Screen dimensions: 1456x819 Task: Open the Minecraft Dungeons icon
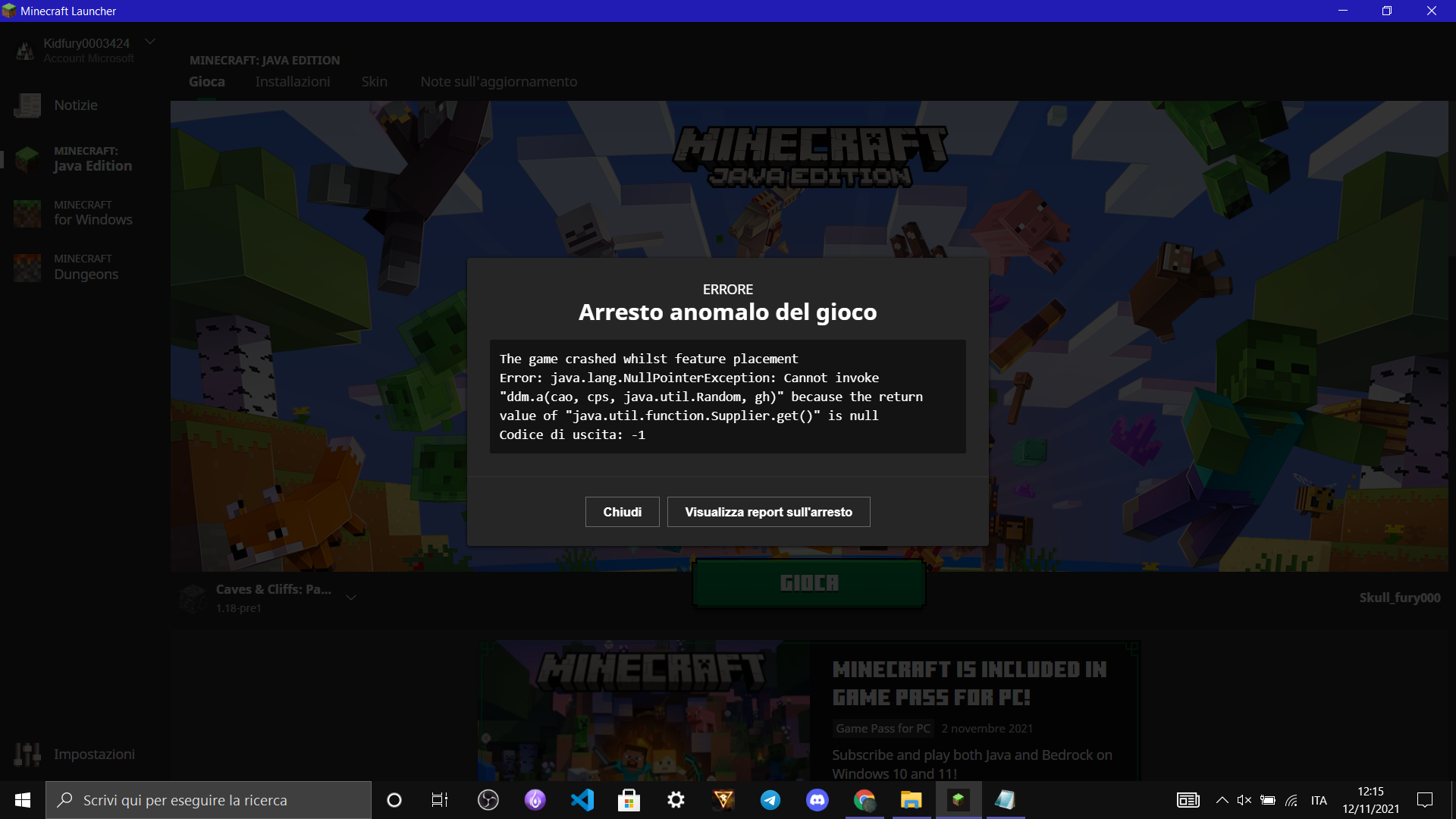[27, 267]
